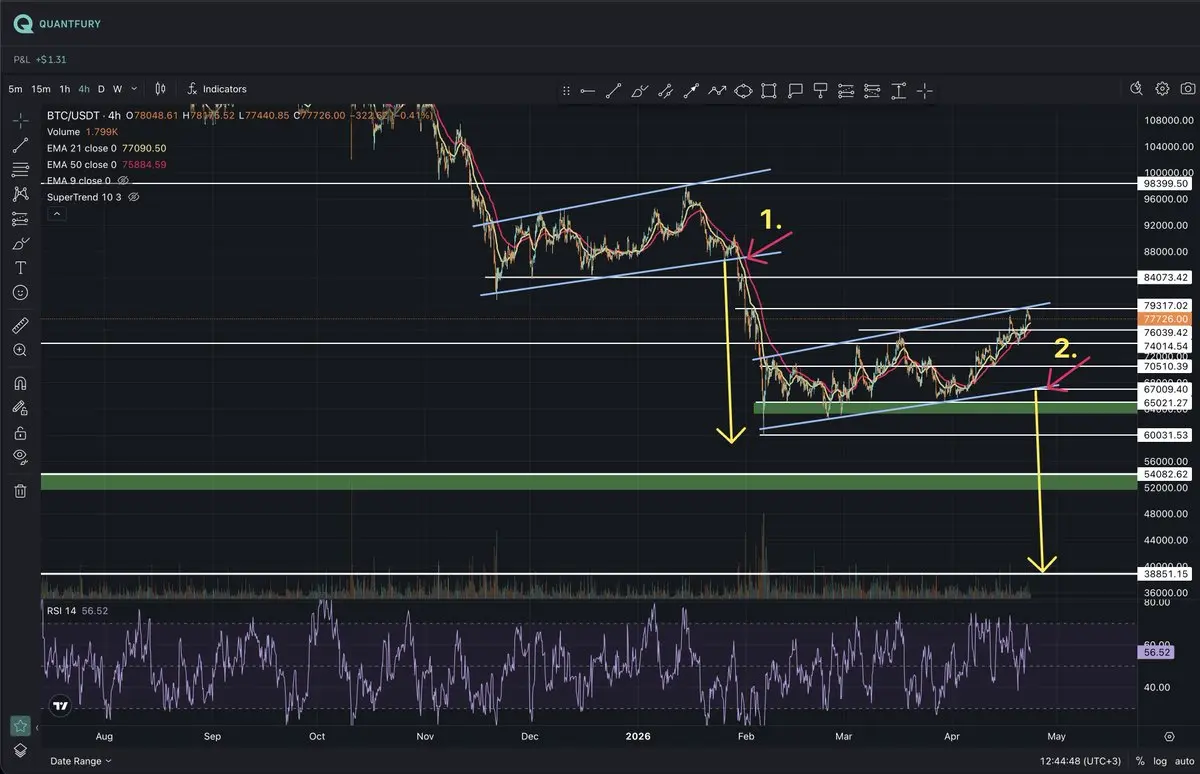1200x774 pixels.
Task: Take a chart snapshot with camera icon
Action: [x=1186, y=89]
